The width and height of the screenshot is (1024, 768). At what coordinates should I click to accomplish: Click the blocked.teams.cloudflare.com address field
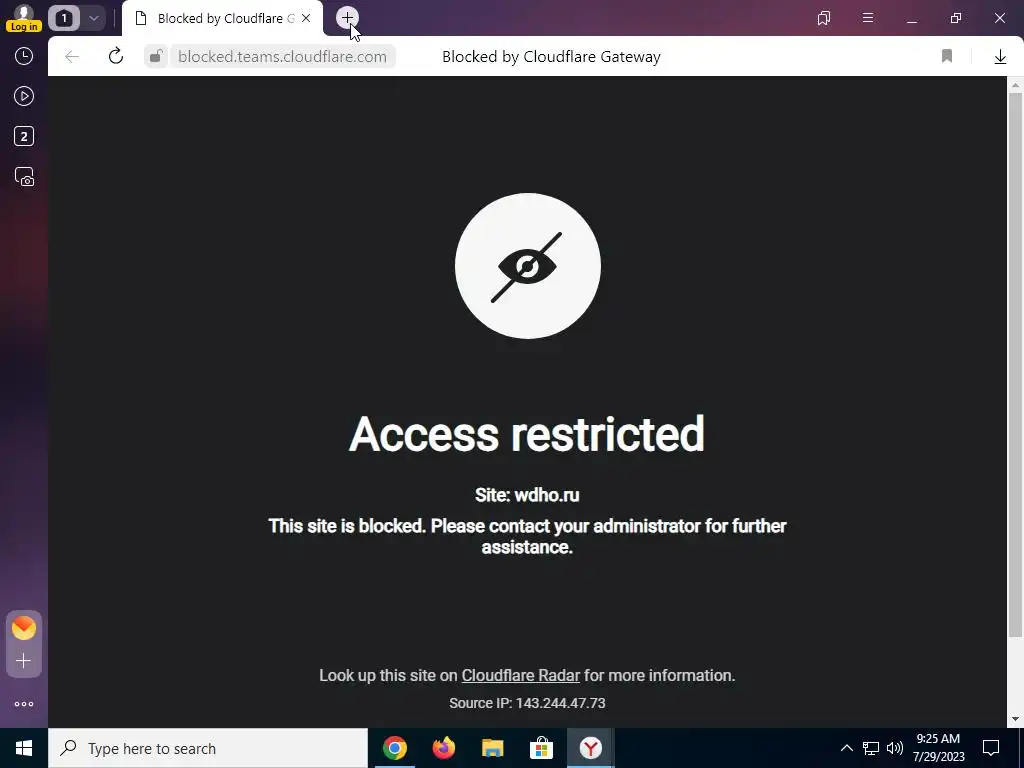[x=282, y=57]
